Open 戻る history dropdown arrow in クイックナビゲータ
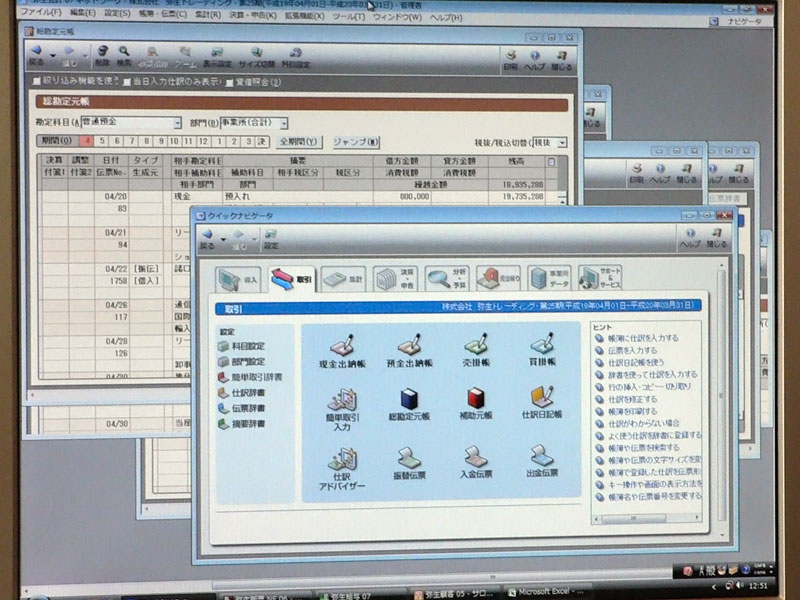Viewport: 800px width, 600px height. tap(223, 239)
